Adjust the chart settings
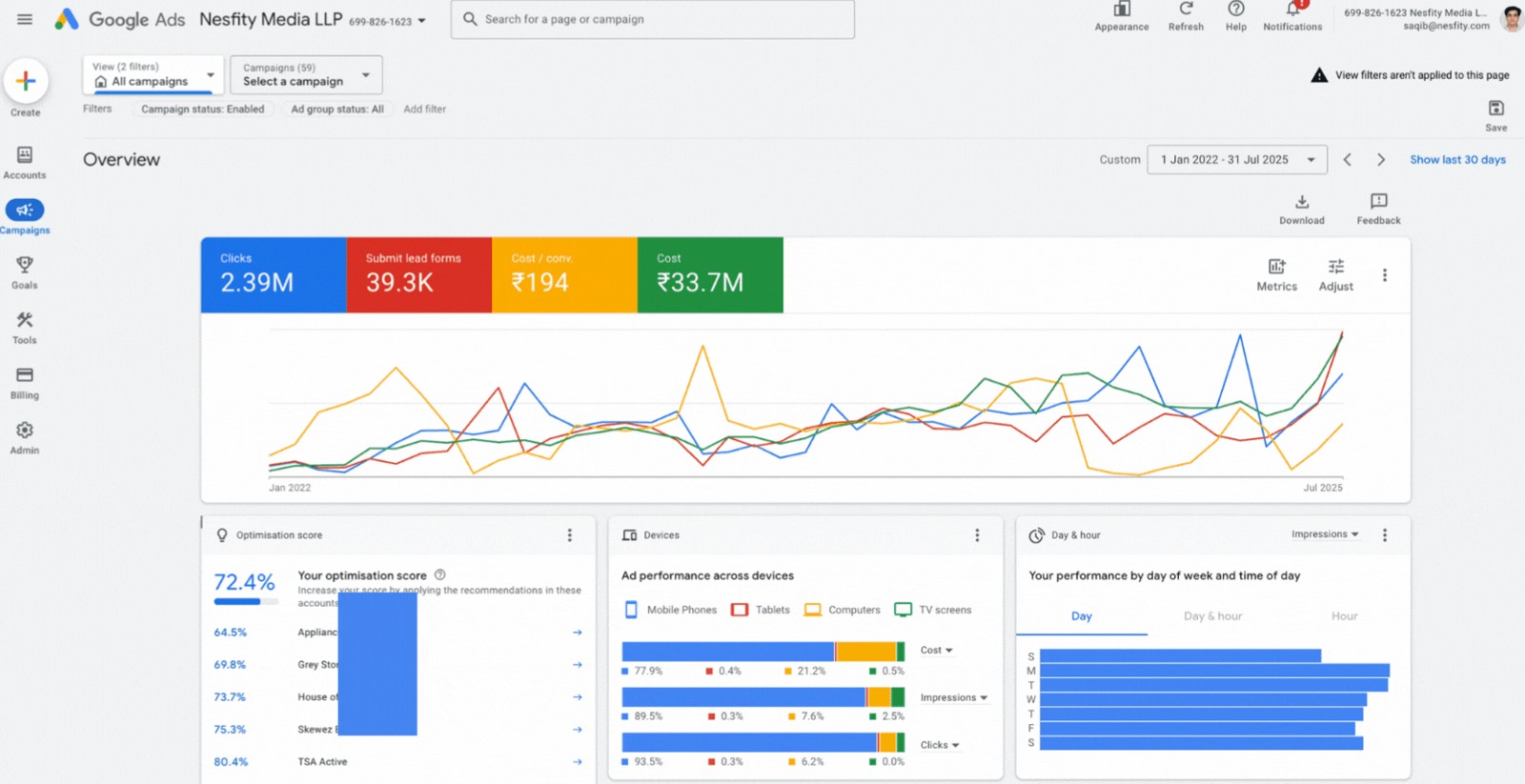Image resolution: width=1525 pixels, height=784 pixels. coord(1336,274)
